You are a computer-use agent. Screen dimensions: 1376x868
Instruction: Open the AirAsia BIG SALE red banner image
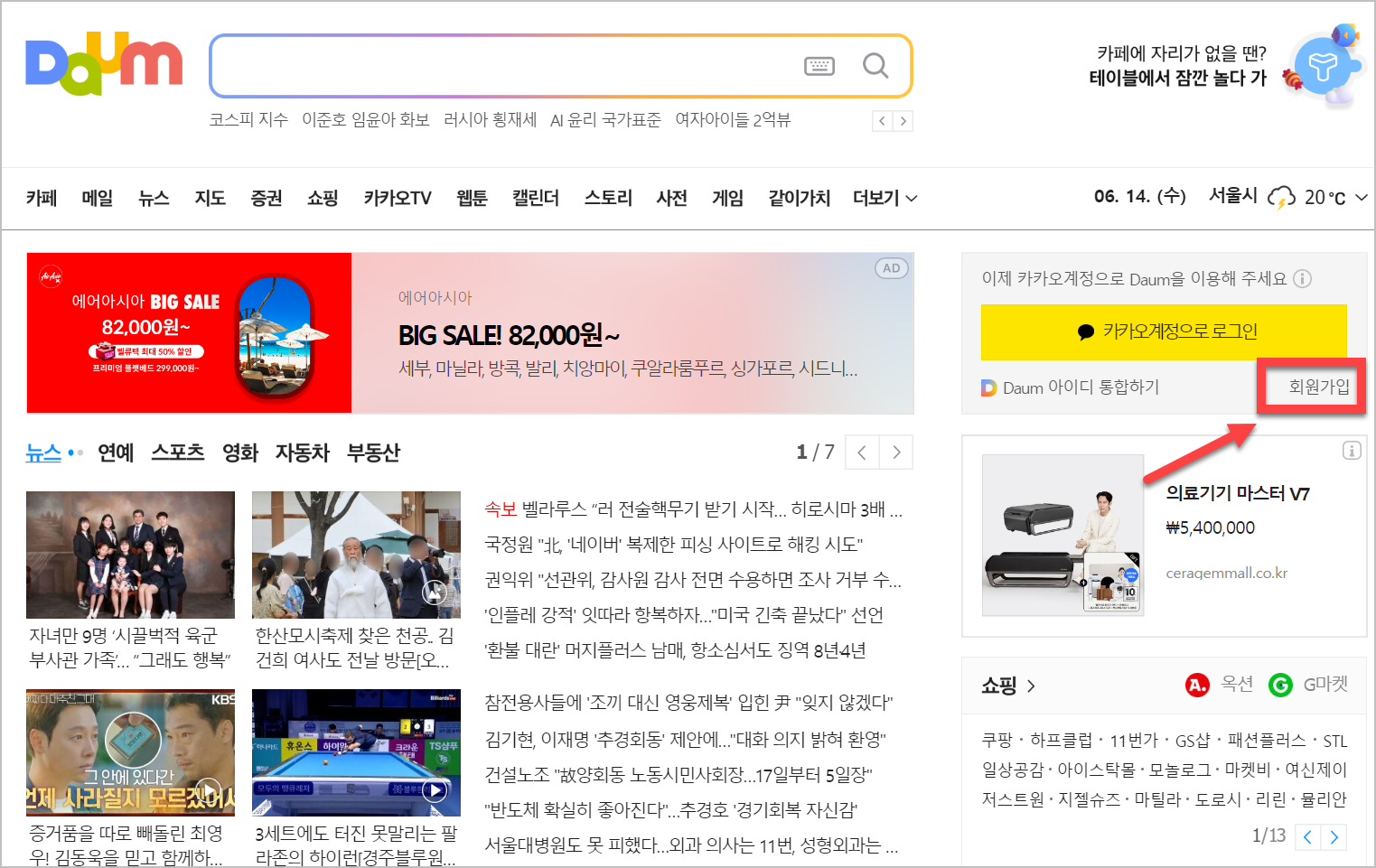click(189, 332)
